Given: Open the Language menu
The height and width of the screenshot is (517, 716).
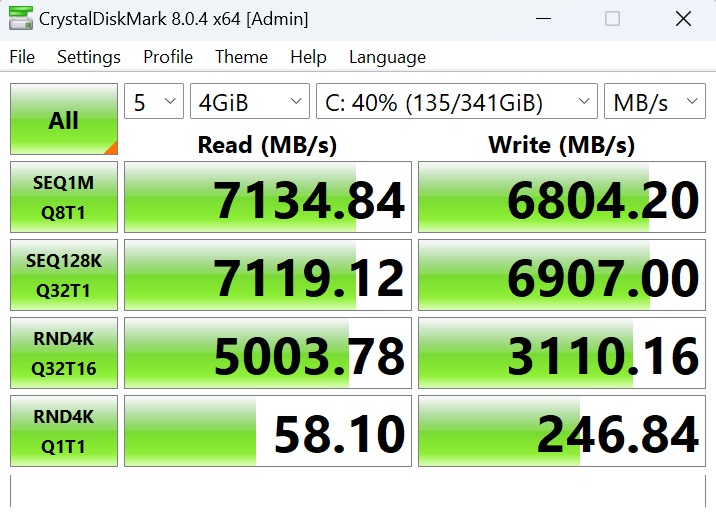Looking at the screenshot, I should point(387,57).
